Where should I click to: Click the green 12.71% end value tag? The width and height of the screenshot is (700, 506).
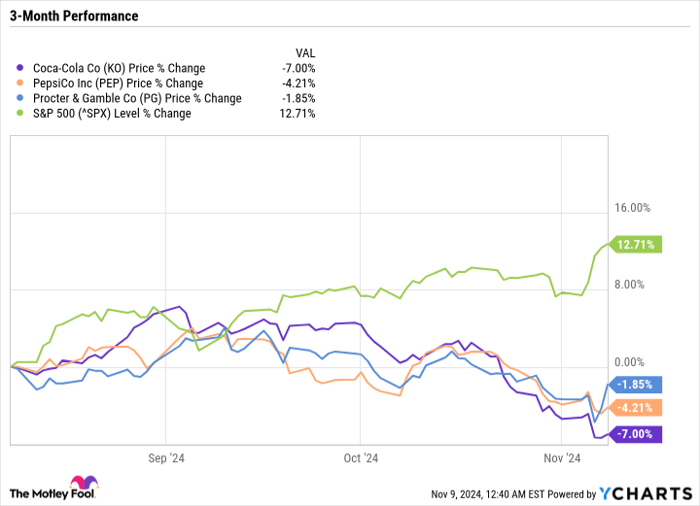[x=638, y=244]
